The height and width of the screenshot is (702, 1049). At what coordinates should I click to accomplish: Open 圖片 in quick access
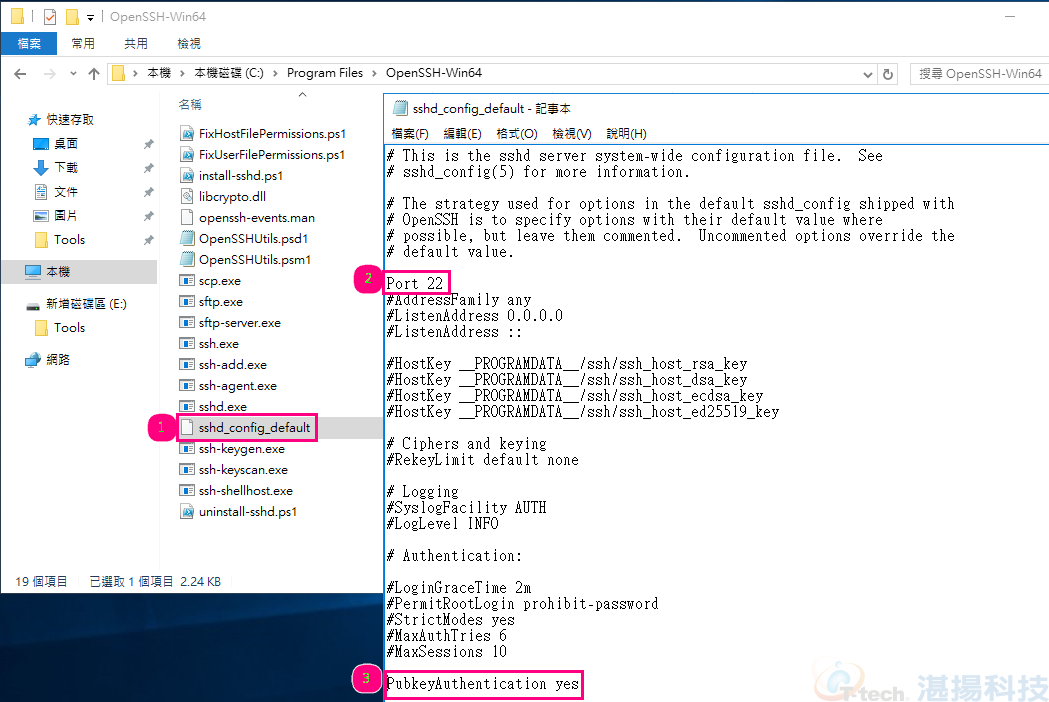[66, 216]
